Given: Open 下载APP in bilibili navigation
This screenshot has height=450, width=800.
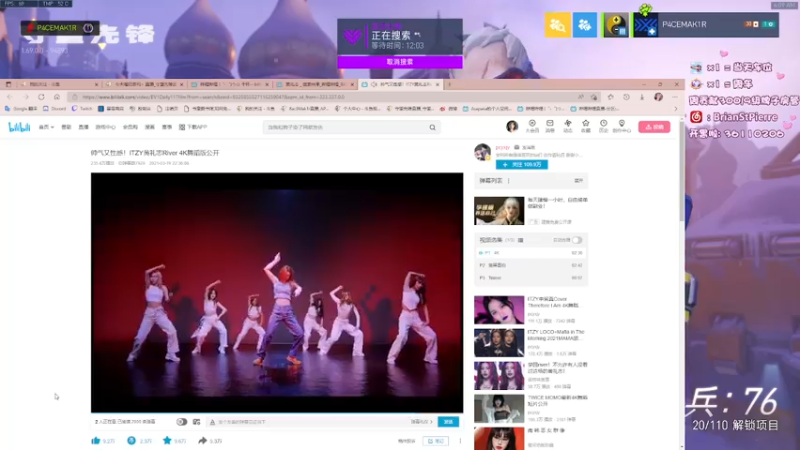Looking at the screenshot, I should (x=193, y=127).
